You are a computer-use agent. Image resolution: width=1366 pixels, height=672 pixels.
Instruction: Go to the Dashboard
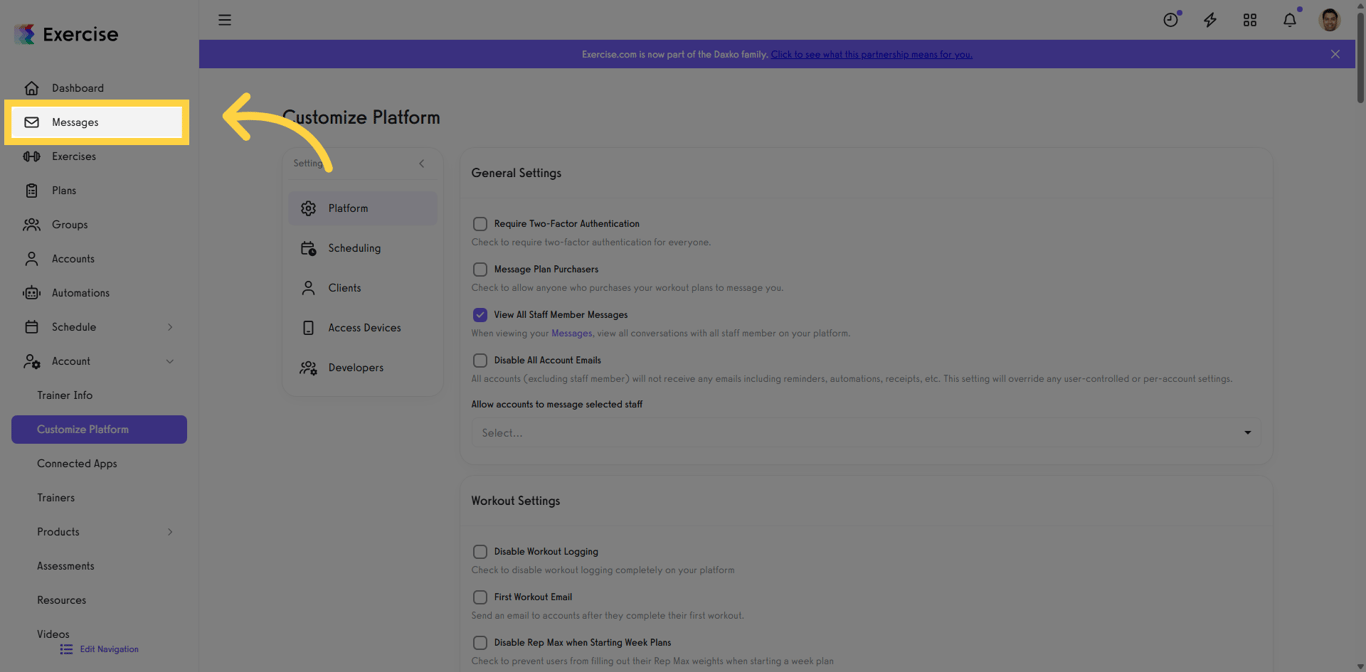point(76,88)
